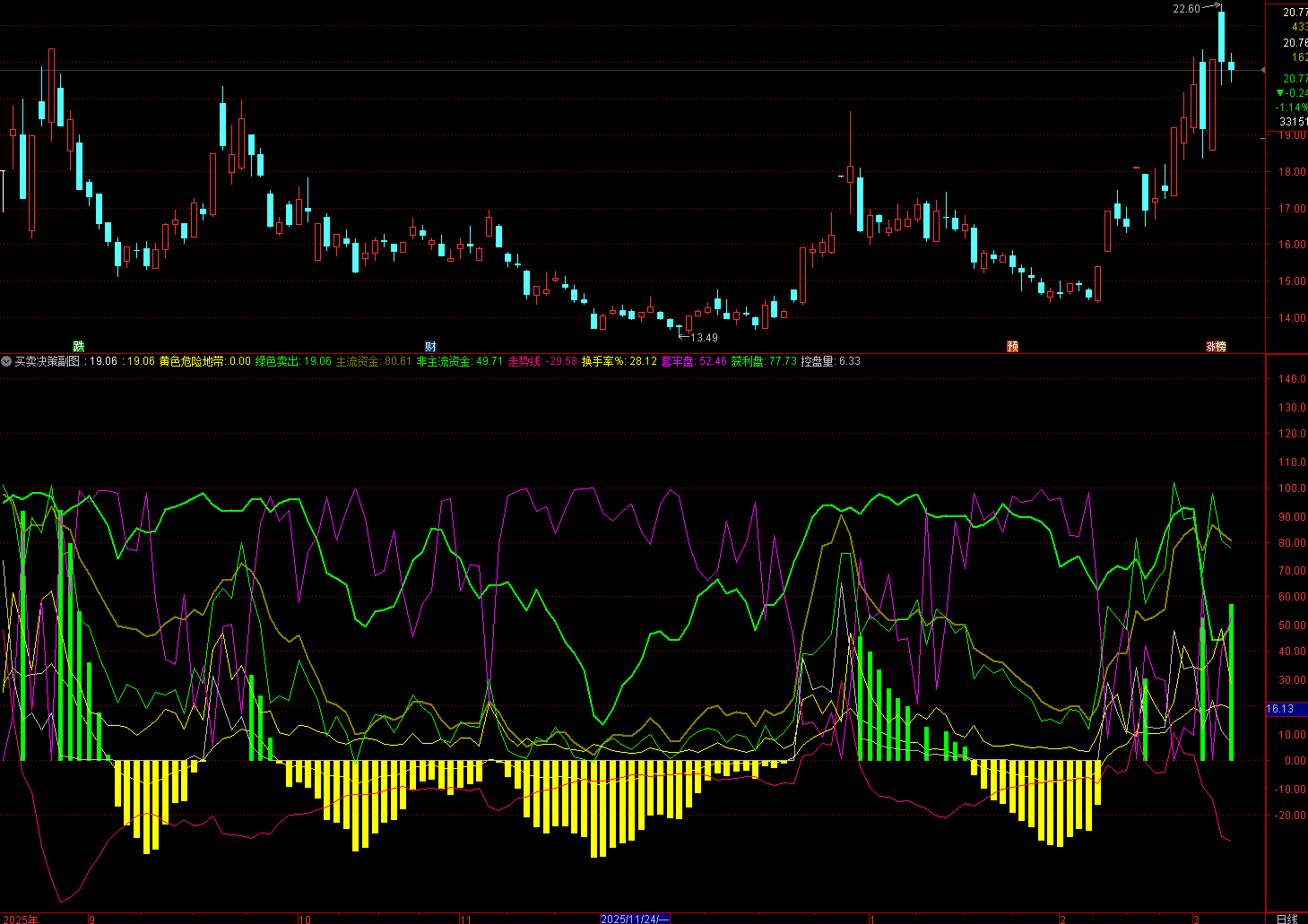
Task: Click the 140.0 indicator axis label
Action: [x=1292, y=379]
